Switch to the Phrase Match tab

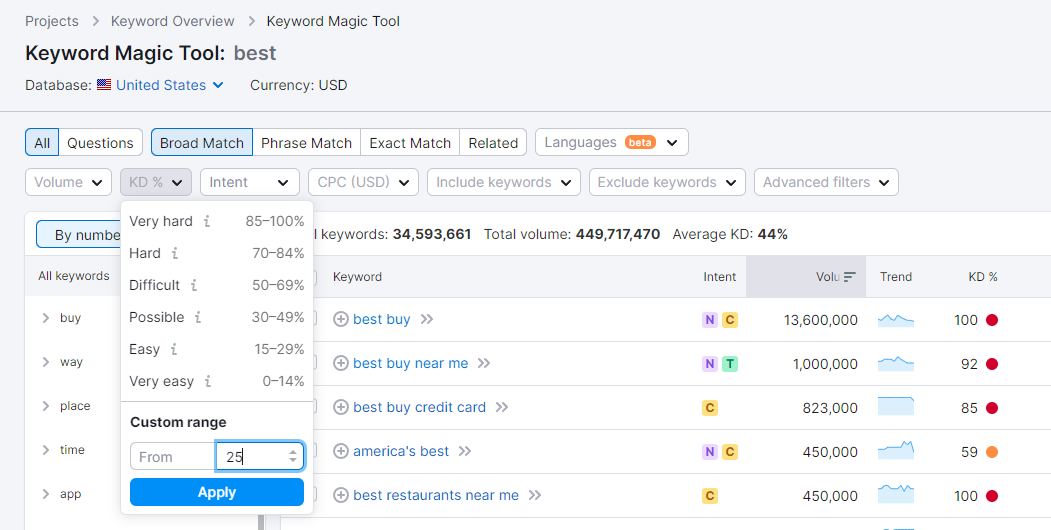[306, 143]
